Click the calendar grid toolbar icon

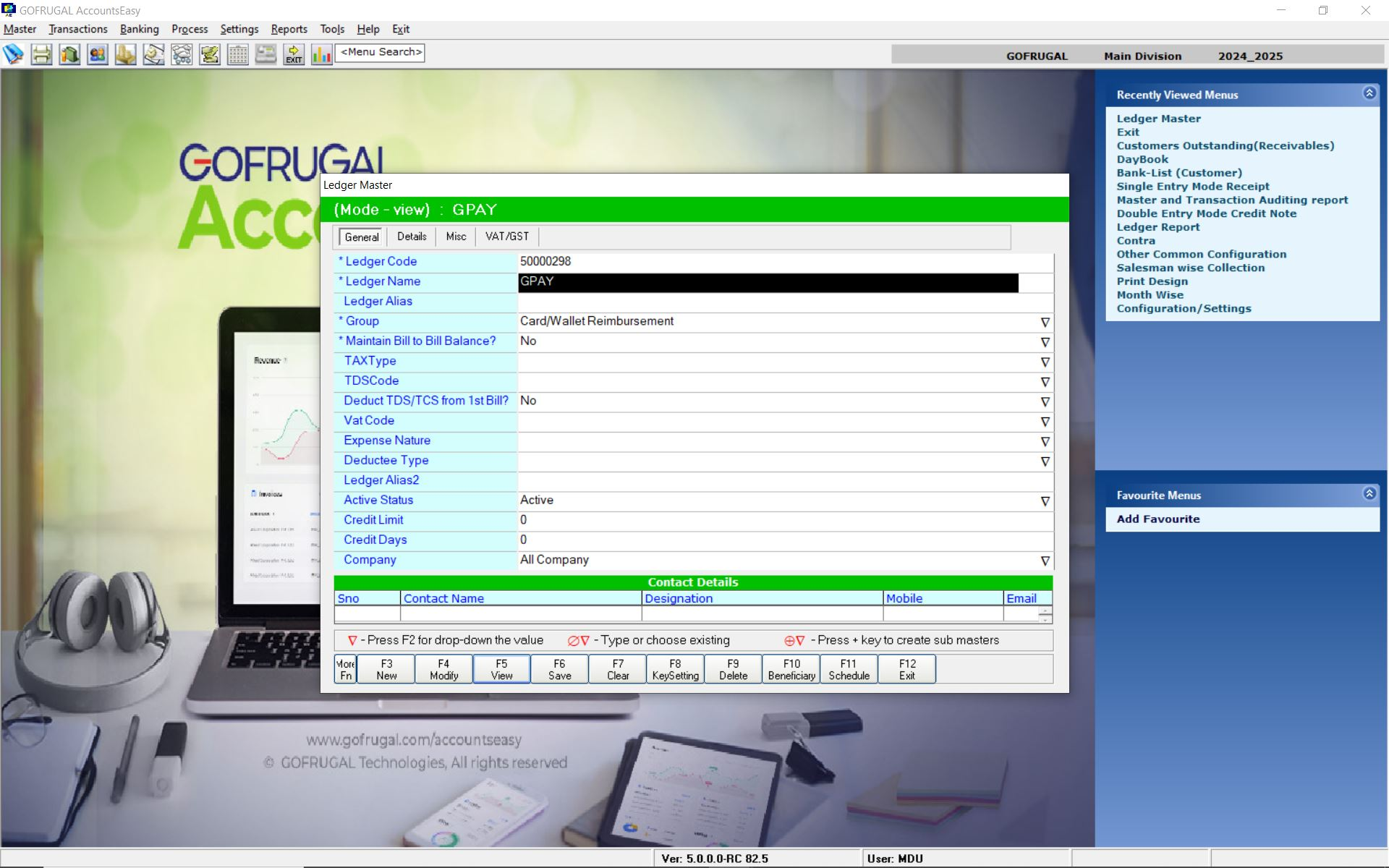coord(237,54)
